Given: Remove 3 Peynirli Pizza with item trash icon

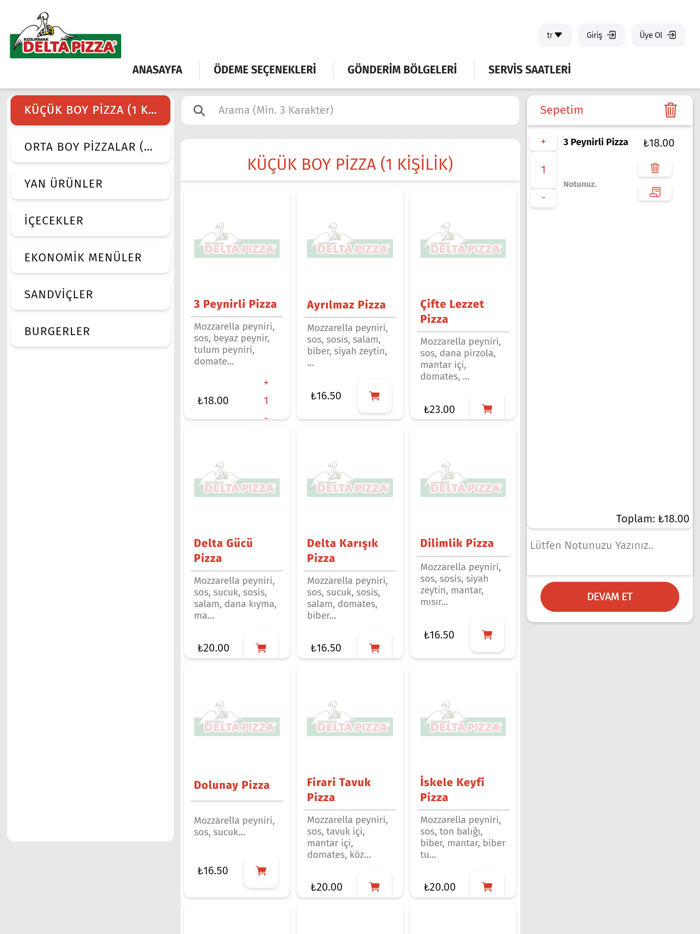Looking at the screenshot, I should 655,168.
